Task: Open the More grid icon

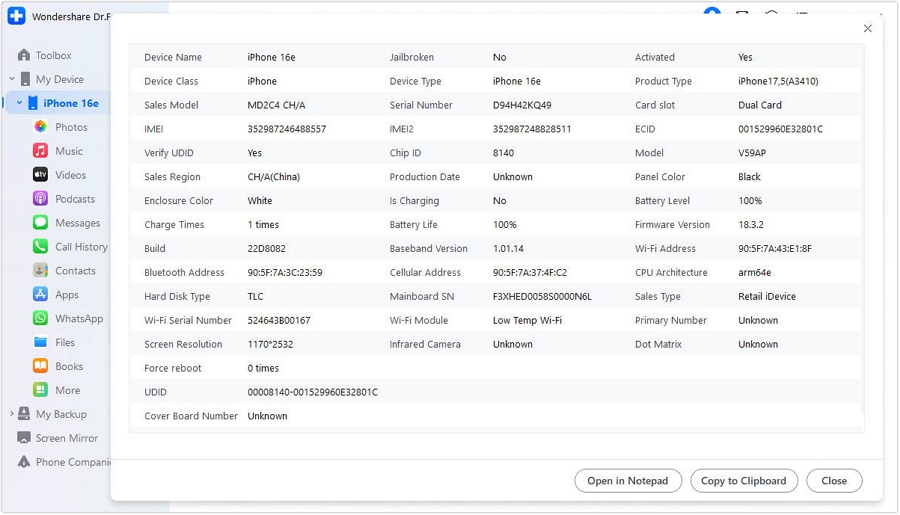Action: pyautogui.click(x=40, y=390)
